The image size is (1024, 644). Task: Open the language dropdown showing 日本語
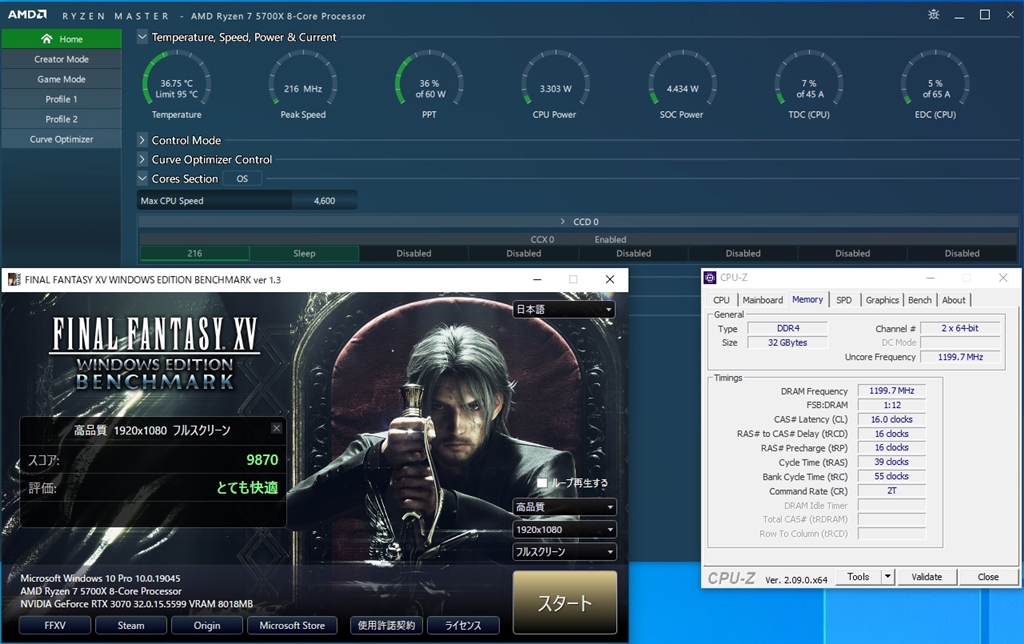click(564, 309)
